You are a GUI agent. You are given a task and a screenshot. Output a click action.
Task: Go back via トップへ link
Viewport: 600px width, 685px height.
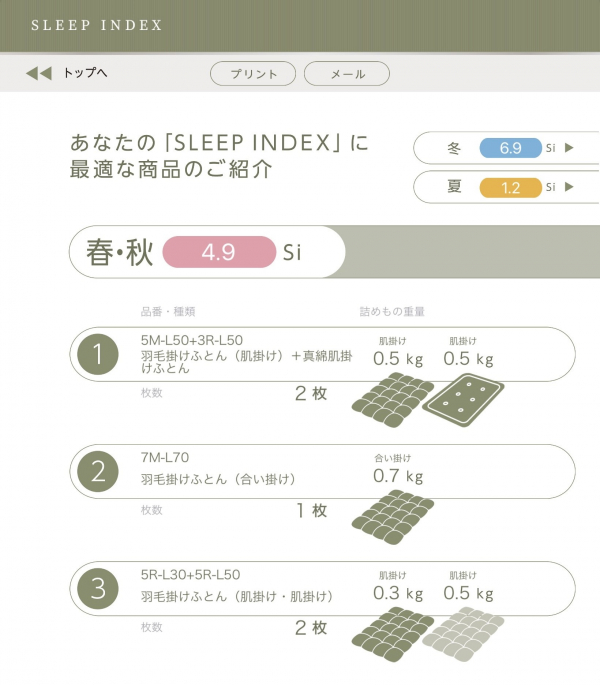pos(85,73)
